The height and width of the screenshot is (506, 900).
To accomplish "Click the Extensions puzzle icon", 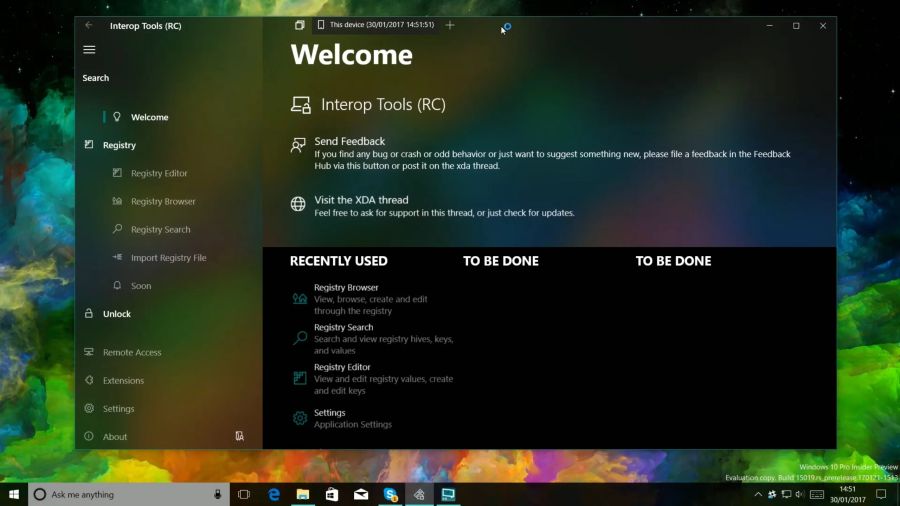I will (x=89, y=380).
